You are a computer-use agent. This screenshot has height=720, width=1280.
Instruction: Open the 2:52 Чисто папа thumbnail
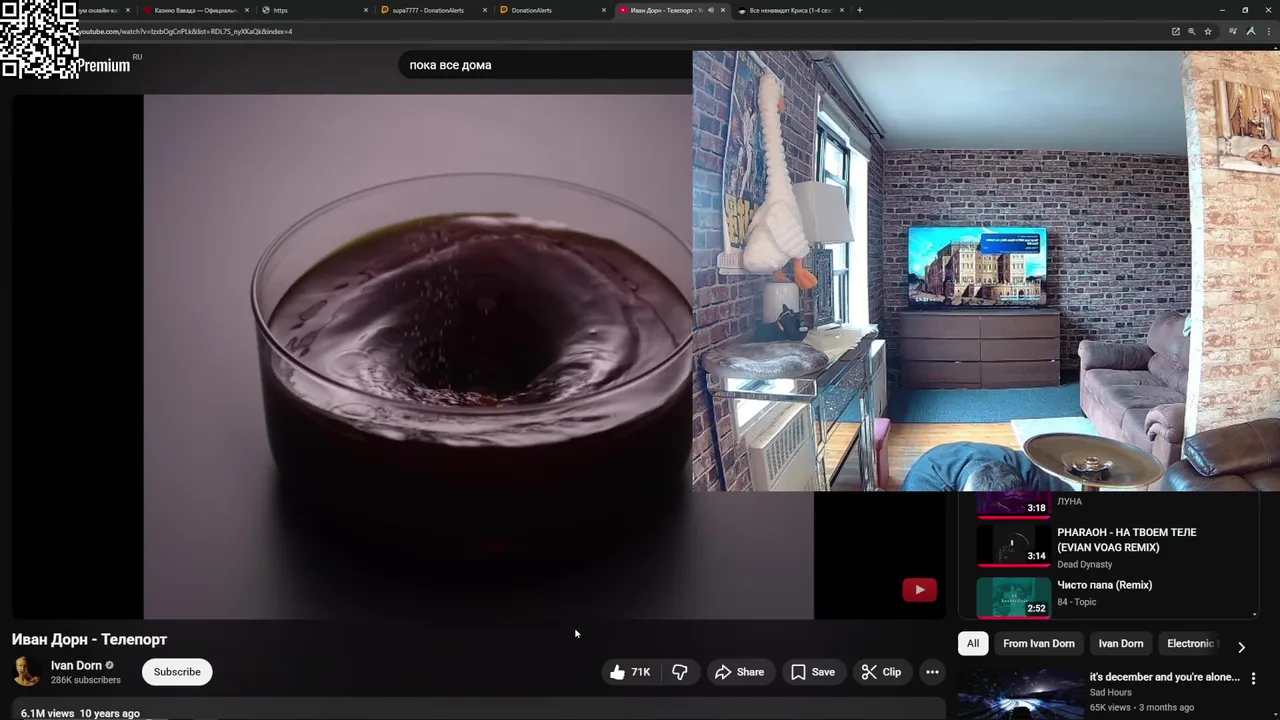click(x=1014, y=598)
